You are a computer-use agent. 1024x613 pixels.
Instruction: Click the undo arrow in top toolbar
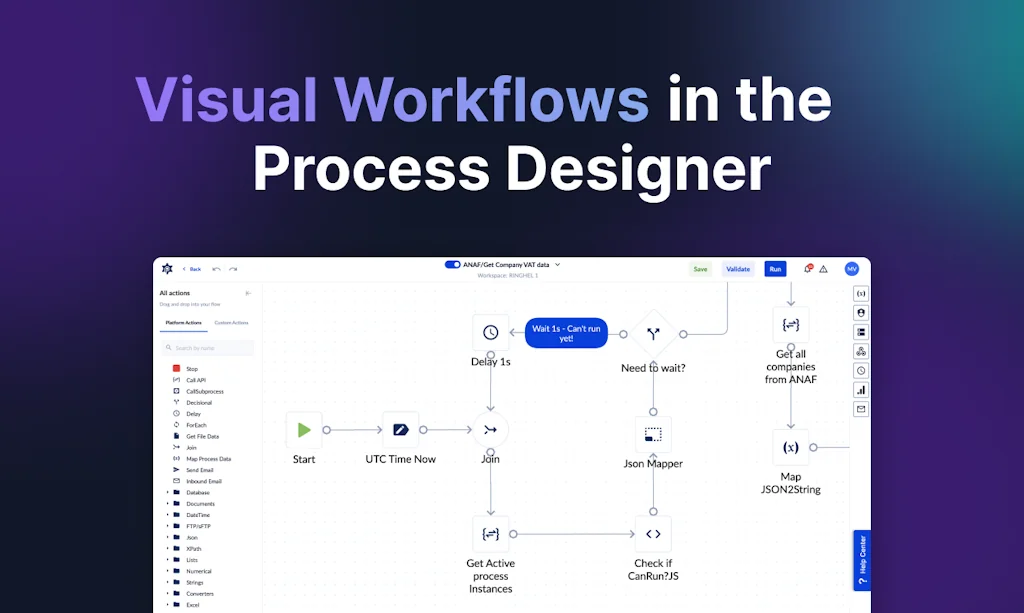(x=217, y=269)
